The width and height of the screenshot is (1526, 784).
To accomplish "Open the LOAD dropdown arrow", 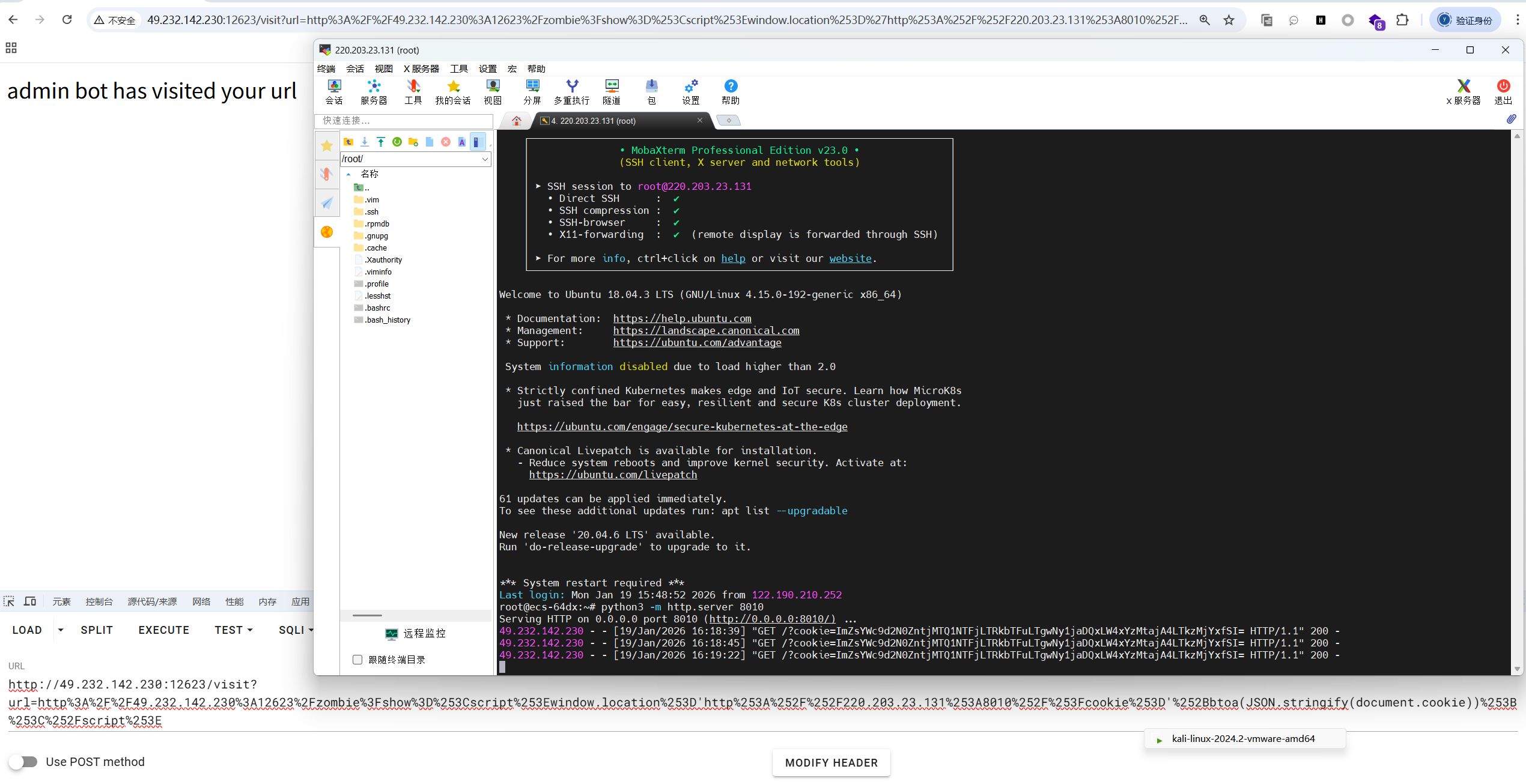I will 61,630.
